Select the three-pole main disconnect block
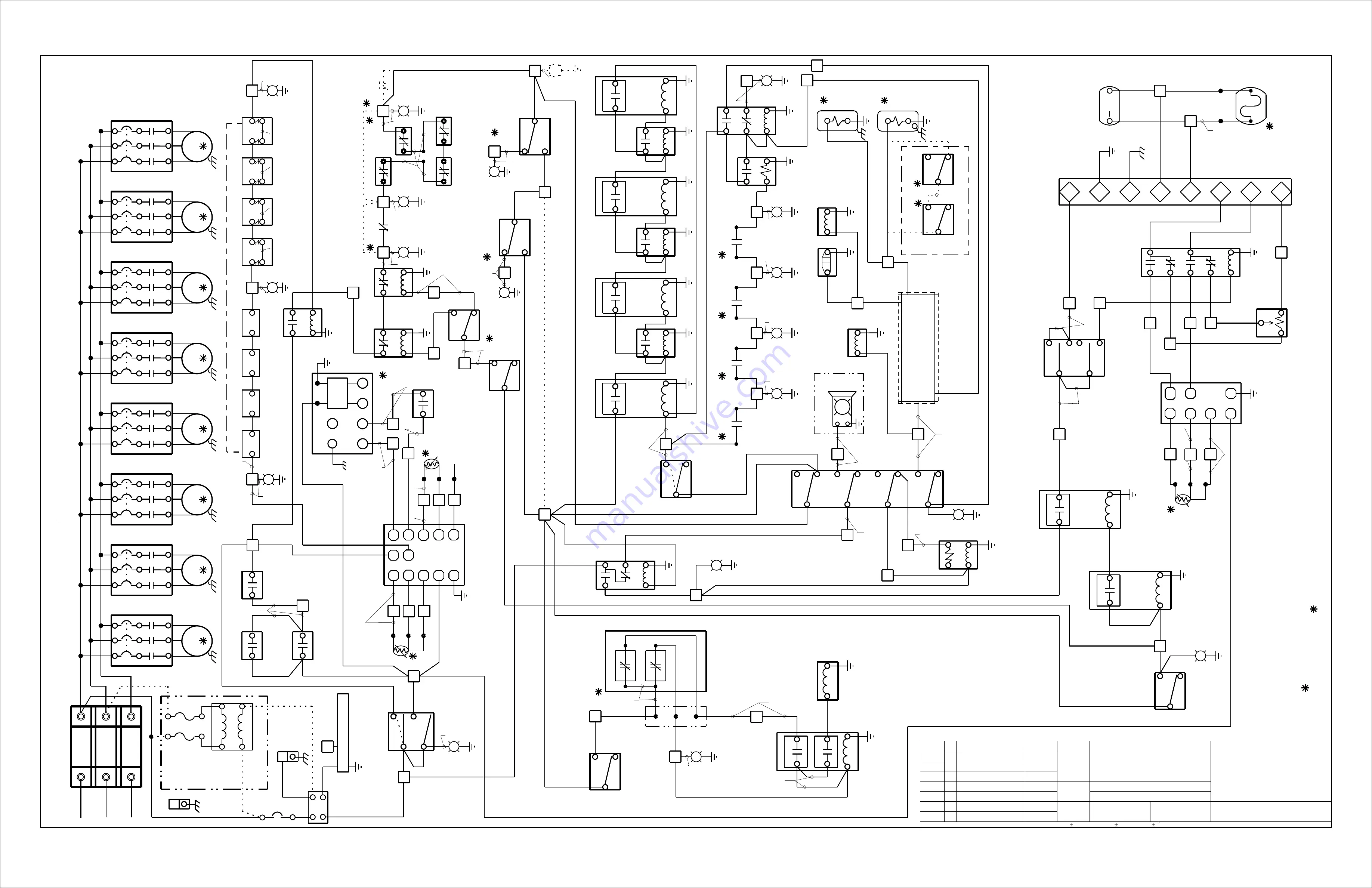The width and height of the screenshot is (1372, 888). pos(106,747)
